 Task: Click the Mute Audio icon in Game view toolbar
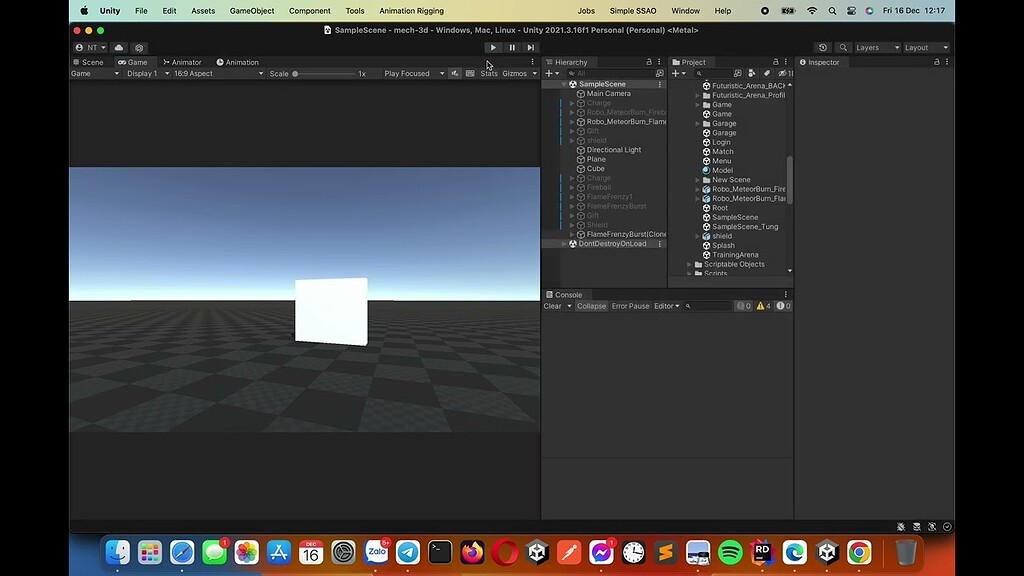pos(456,73)
